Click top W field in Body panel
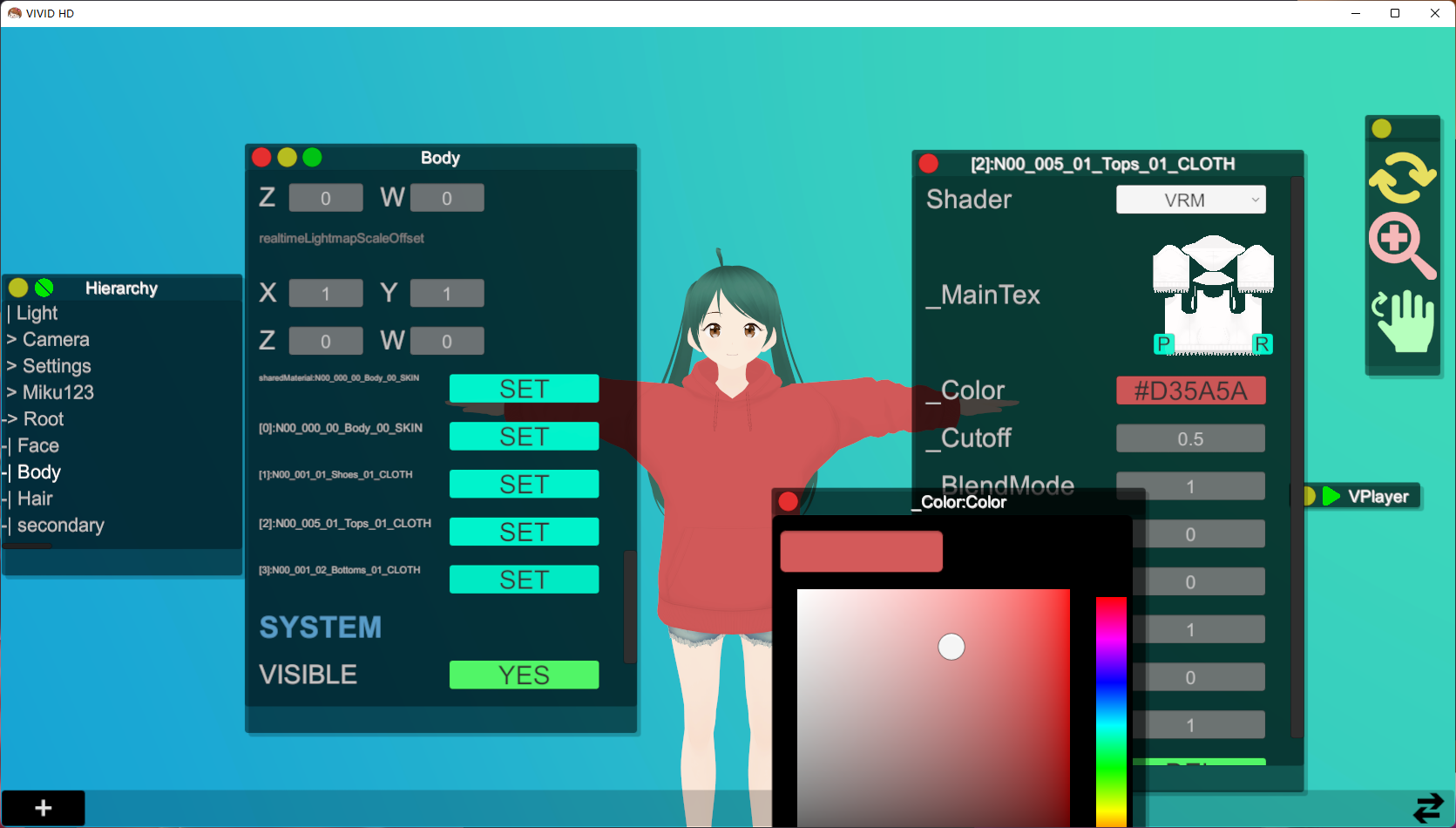Screen dimensions: 1456x828 (x=447, y=198)
